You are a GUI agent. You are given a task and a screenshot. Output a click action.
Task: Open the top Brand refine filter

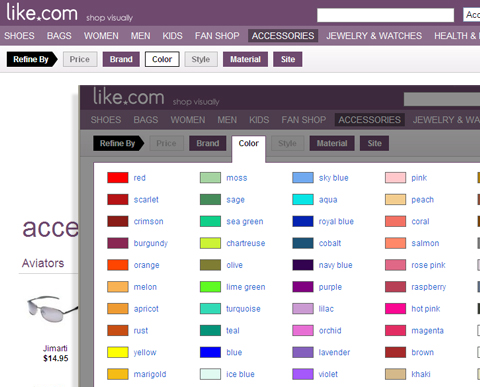[x=121, y=59]
